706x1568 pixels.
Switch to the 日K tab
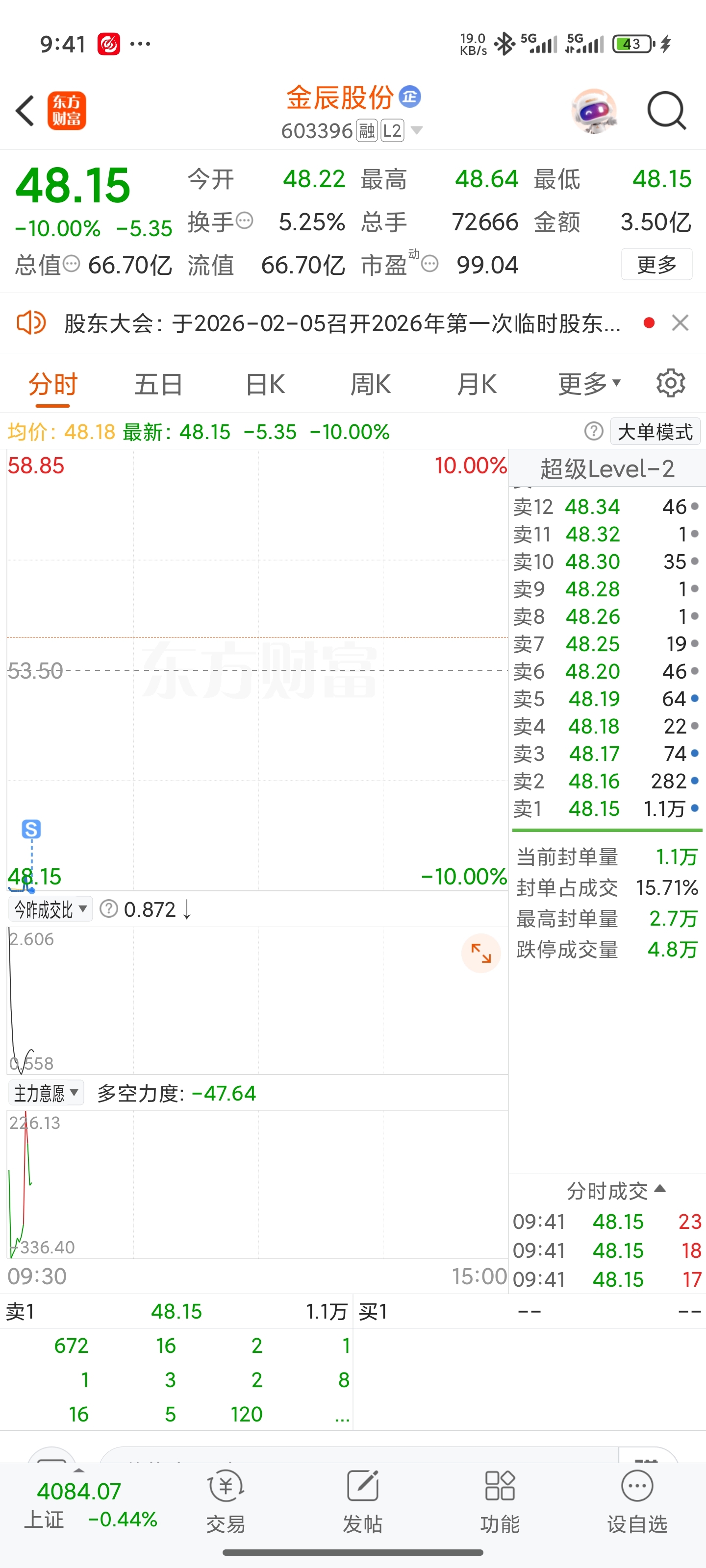click(265, 384)
